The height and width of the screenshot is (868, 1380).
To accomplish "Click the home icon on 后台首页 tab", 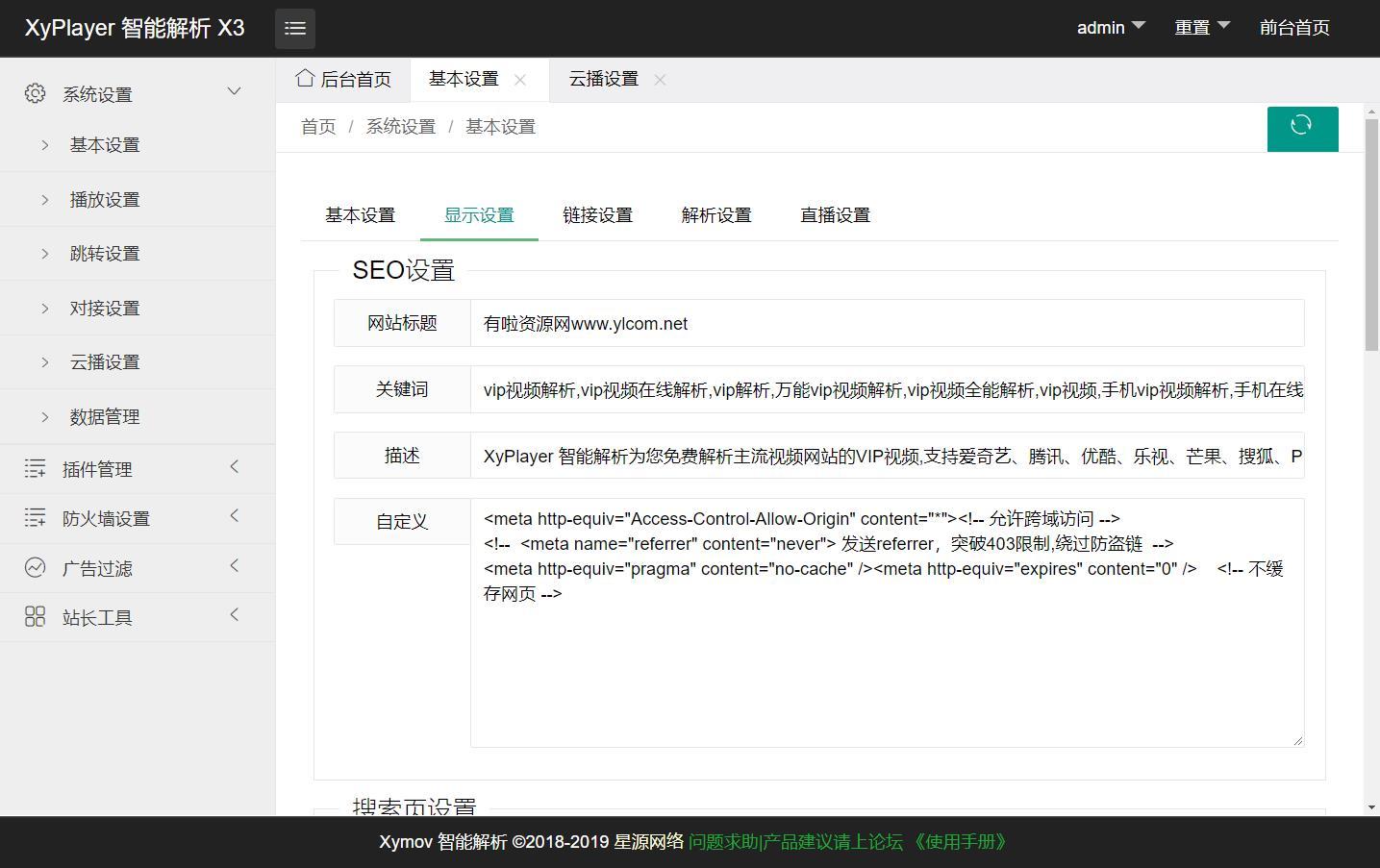I will pyautogui.click(x=305, y=78).
